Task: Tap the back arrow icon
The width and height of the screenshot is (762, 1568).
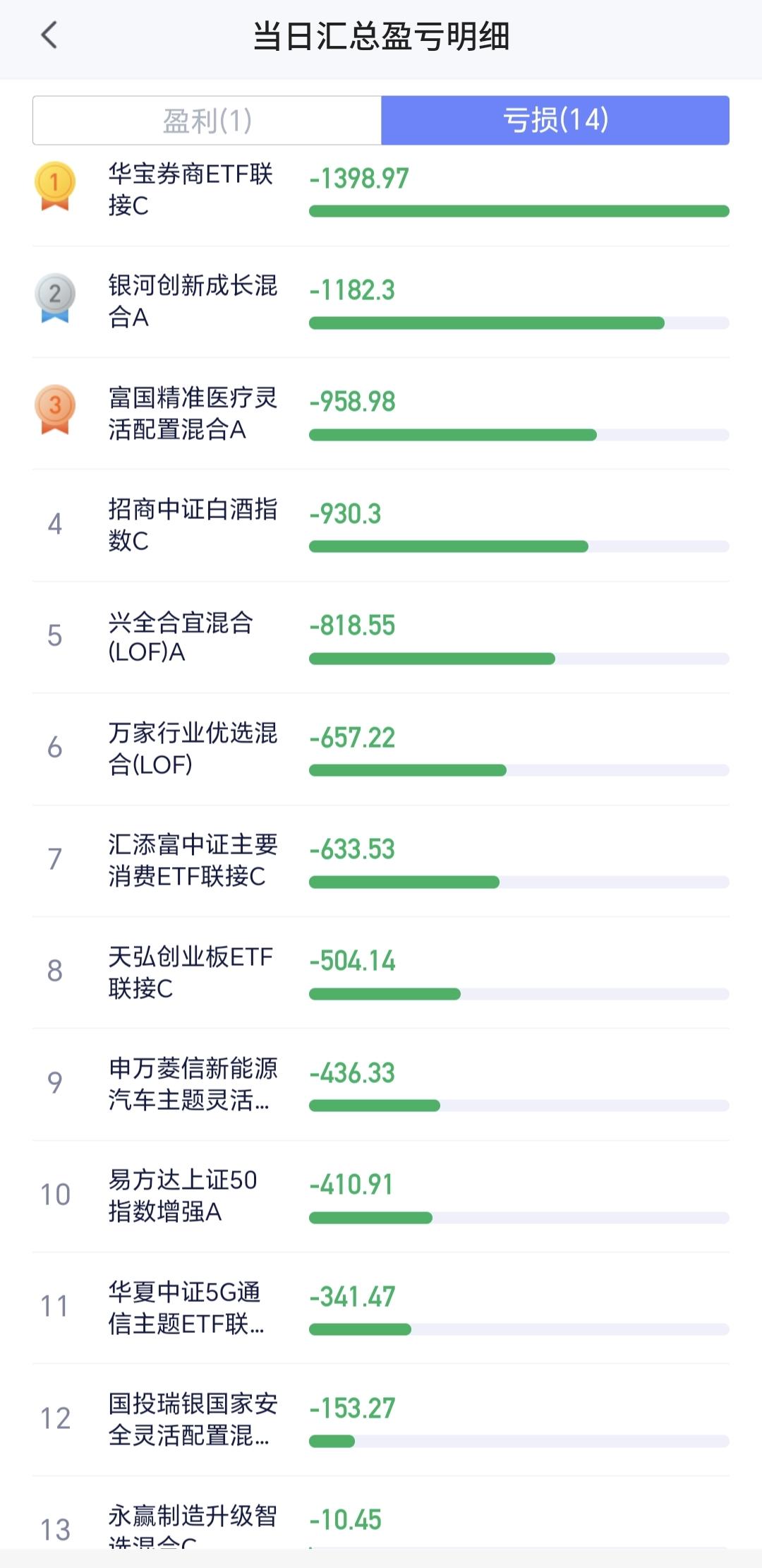Action: 49,35
